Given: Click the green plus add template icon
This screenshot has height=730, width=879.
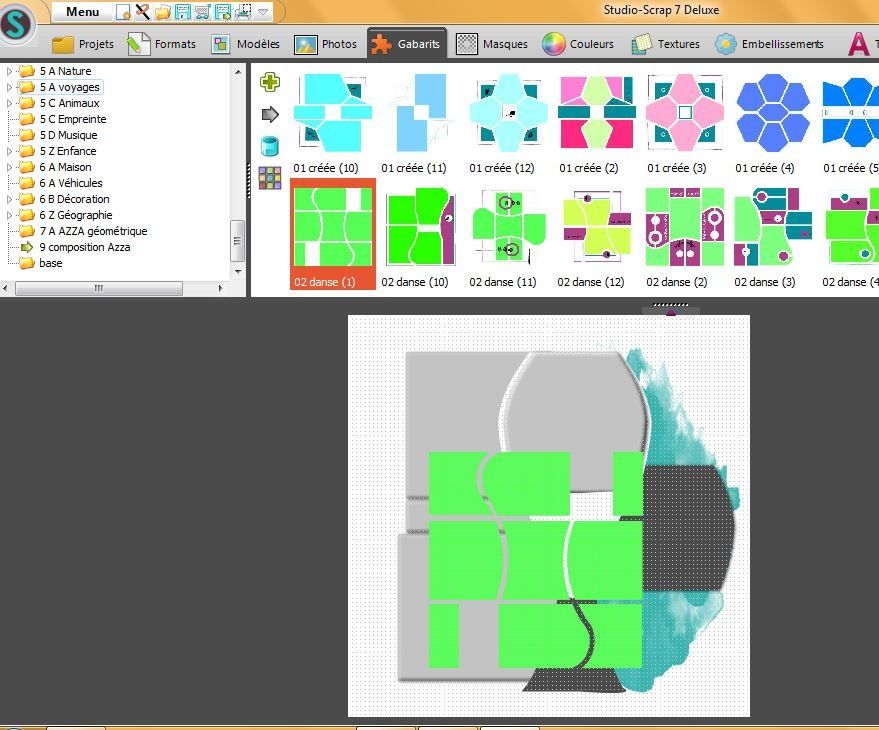Looking at the screenshot, I should point(270,82).
